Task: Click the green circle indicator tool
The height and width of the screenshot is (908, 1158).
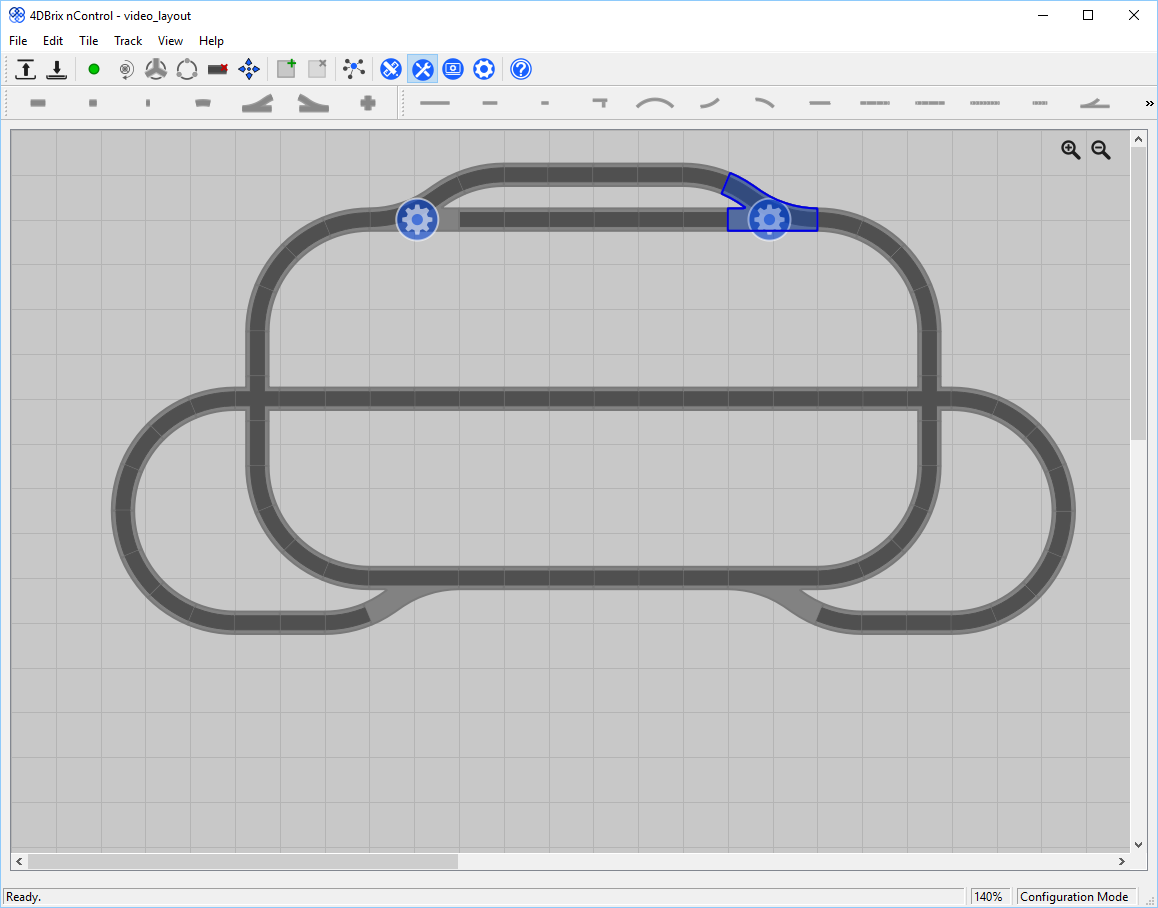Action: (94, 69)
